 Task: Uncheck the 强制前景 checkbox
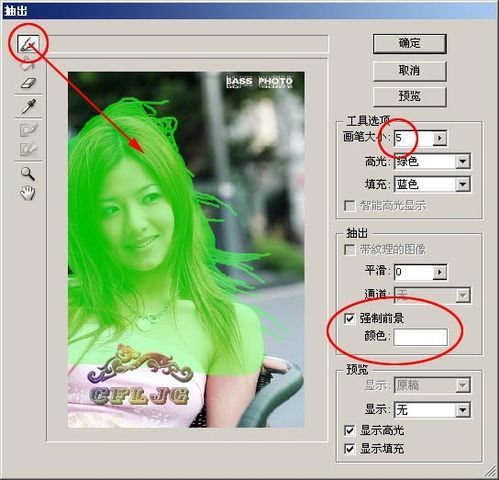tap(349, 318)
